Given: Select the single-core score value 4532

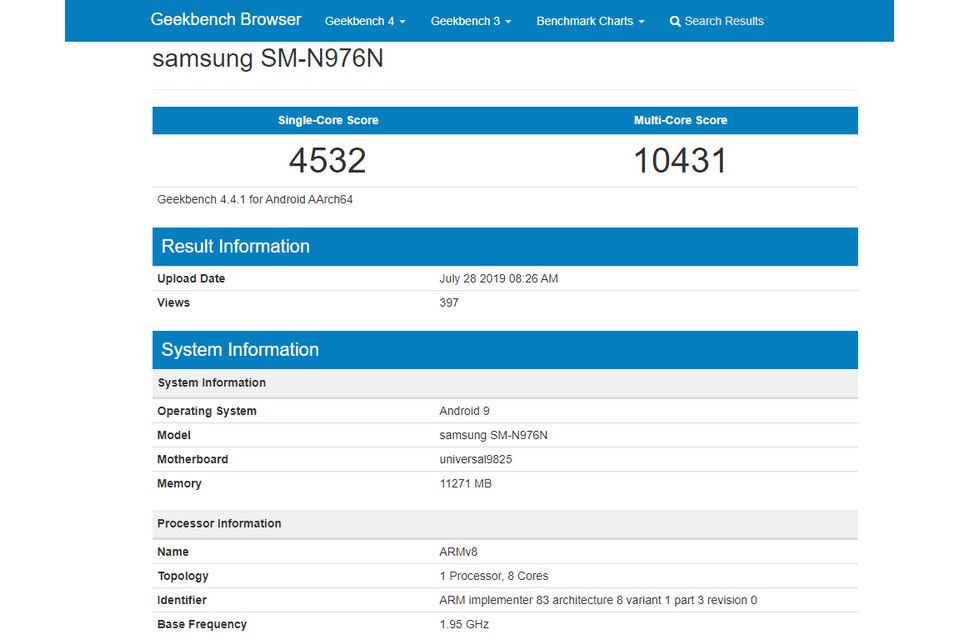Looking at the screenshot, I should tap(328, 160).
